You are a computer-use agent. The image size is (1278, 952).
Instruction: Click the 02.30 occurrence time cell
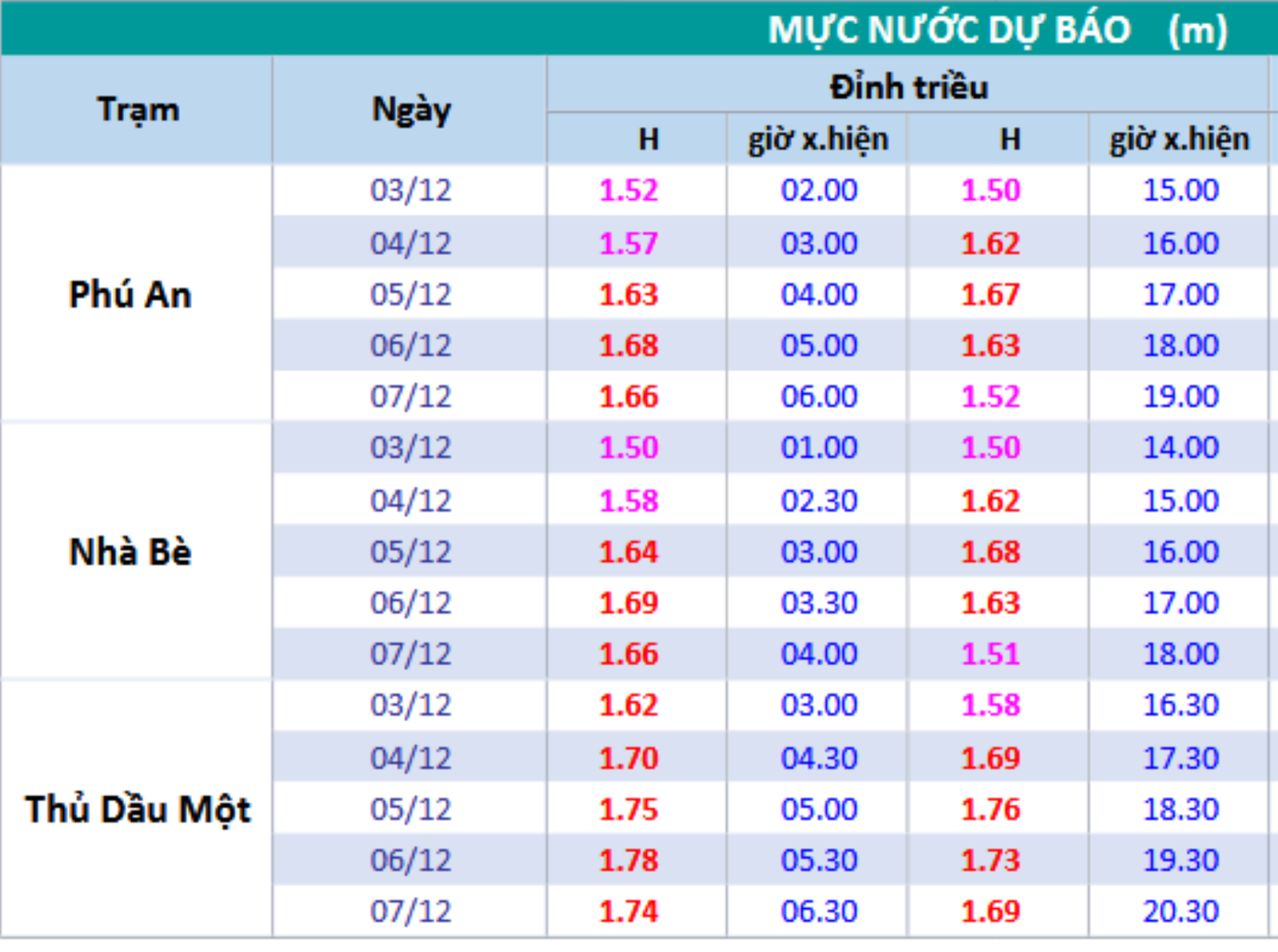tap(819, 501)
